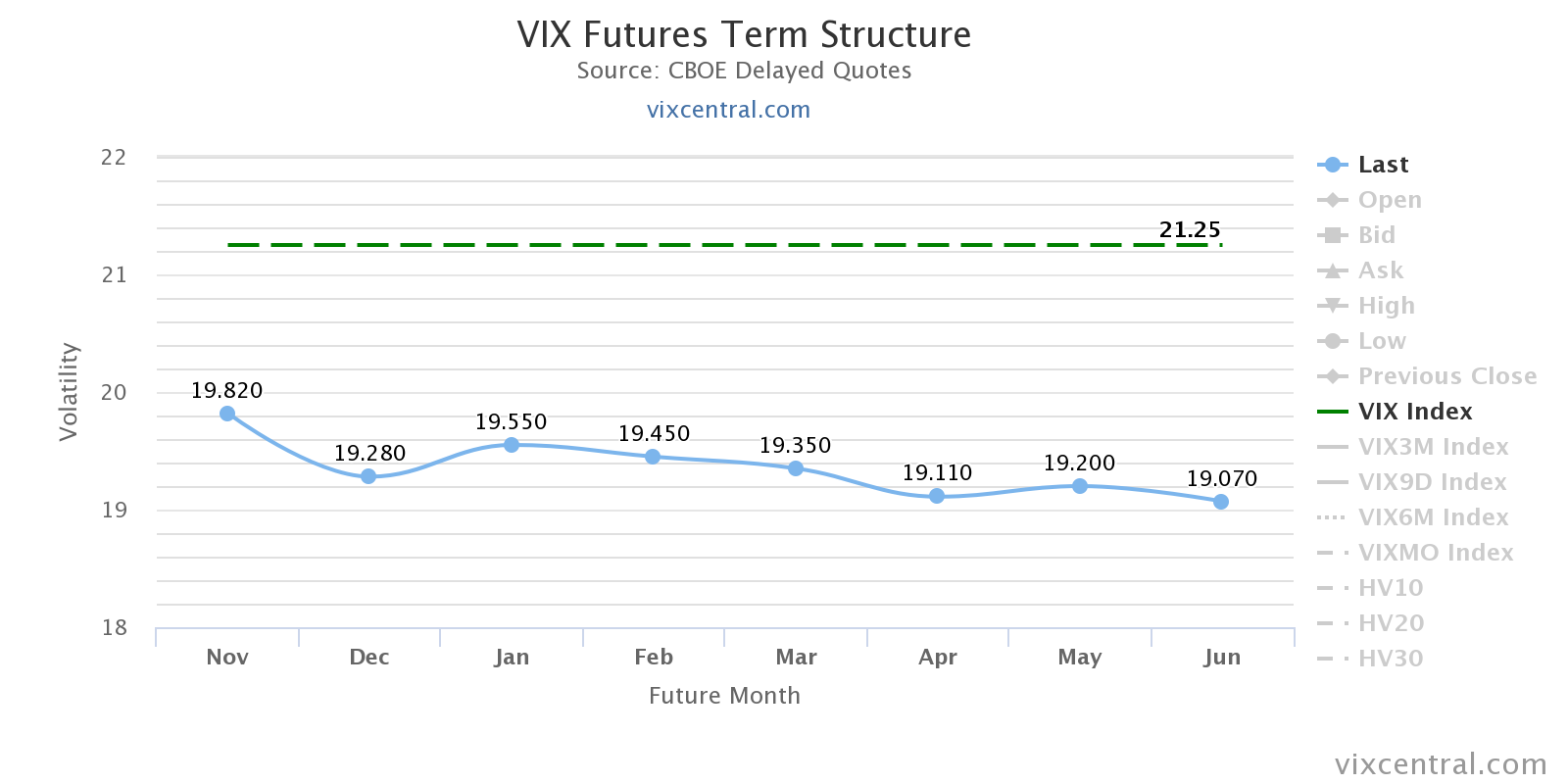
Task: Enable the VIX9D Index legend entry
Action: pyautogui.click(x=1432, y=482)
